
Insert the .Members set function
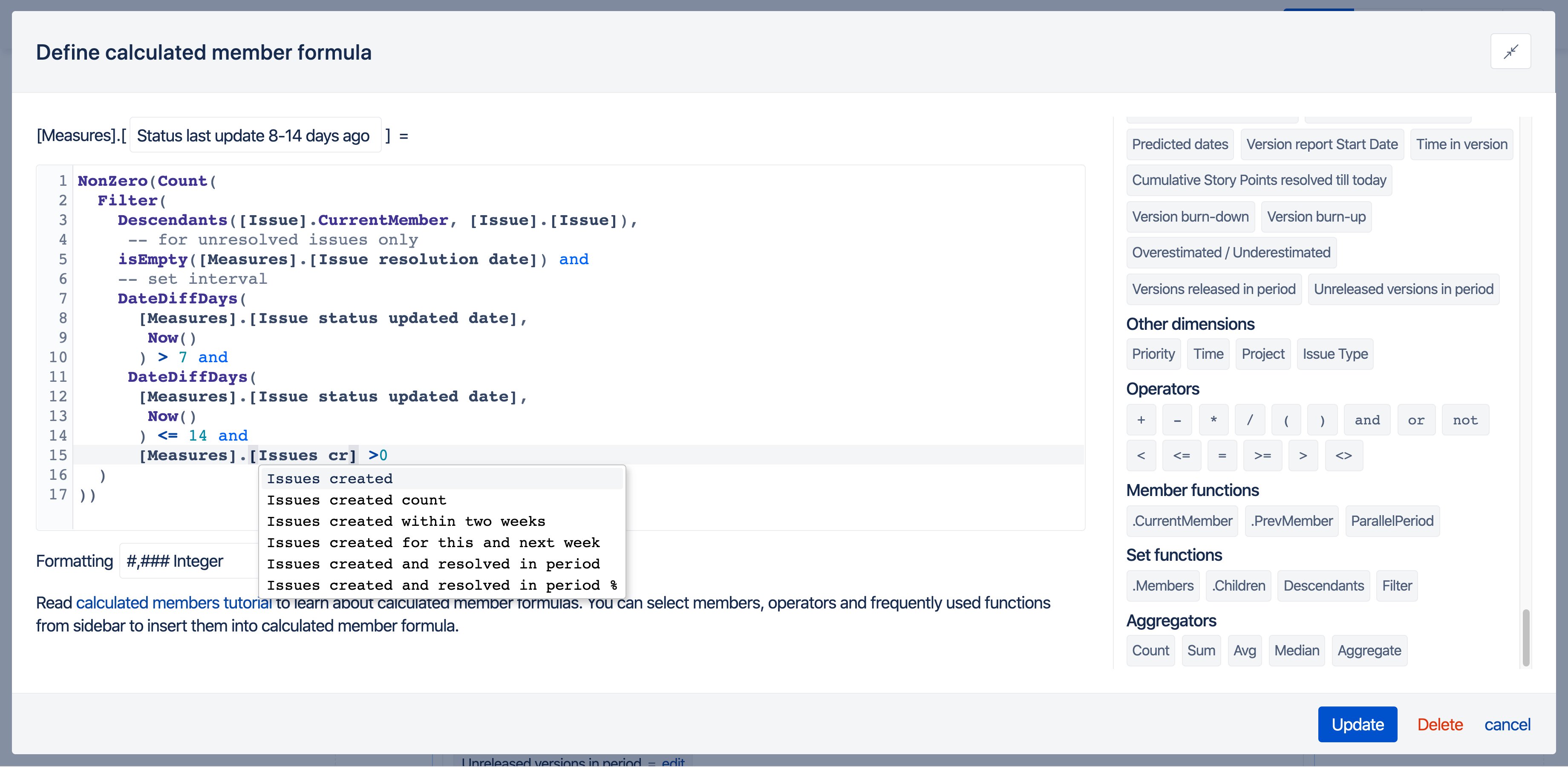click(1163, 586)
